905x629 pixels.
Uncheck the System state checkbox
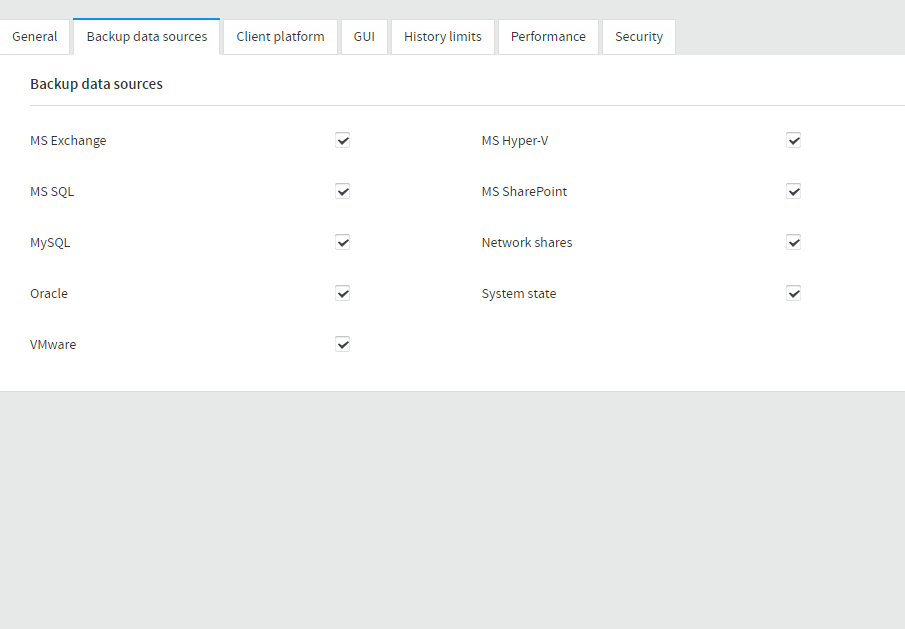[x=794, y=294]
